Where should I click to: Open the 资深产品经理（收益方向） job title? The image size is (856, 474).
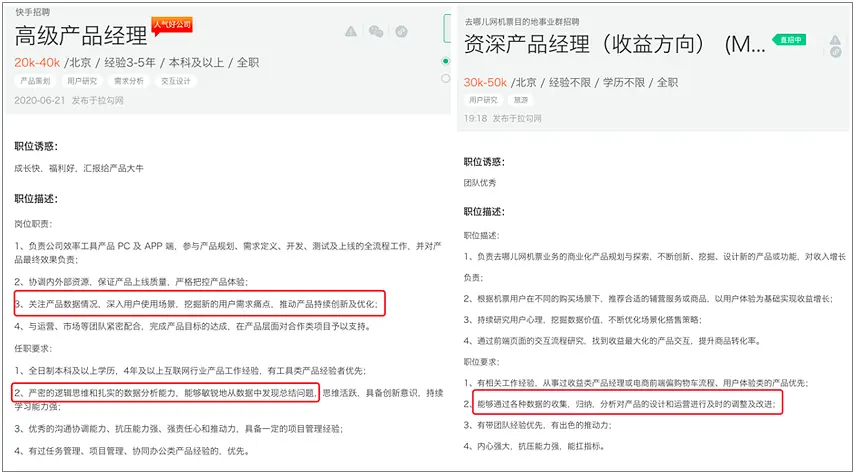pyautogui.click(x=615, y=45)
